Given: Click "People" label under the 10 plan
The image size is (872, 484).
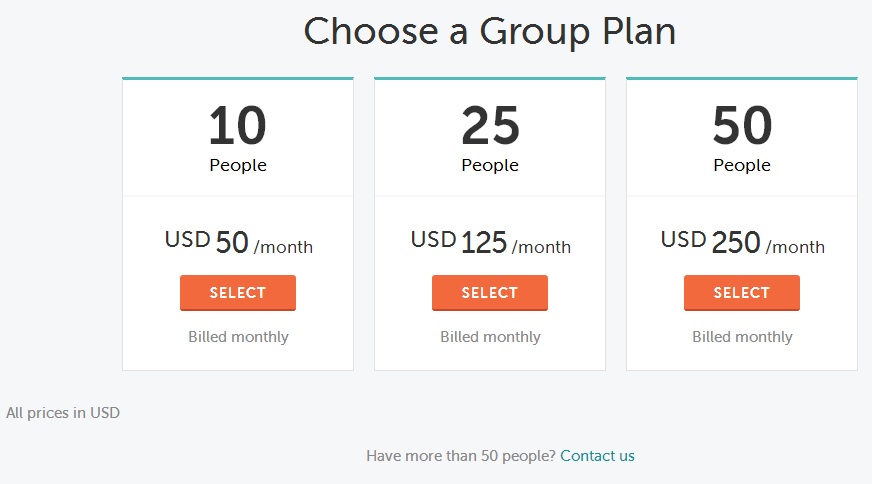Looking at the screenshot, I should tap(238, 165).
